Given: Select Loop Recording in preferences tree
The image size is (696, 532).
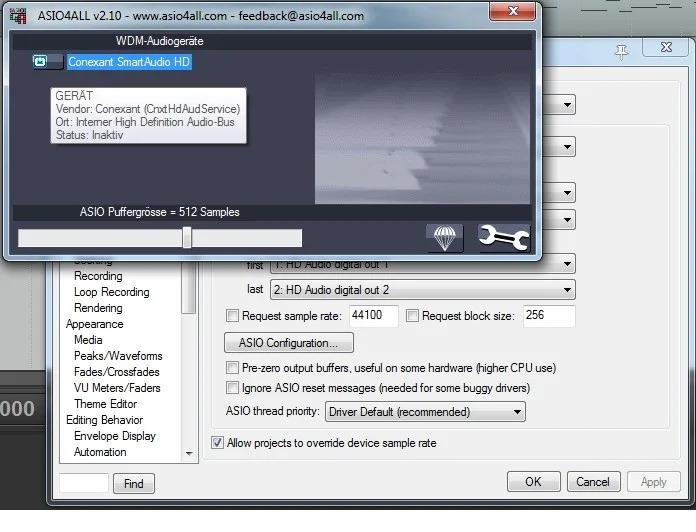Looking at the screenshot, I should pos(111,292).
